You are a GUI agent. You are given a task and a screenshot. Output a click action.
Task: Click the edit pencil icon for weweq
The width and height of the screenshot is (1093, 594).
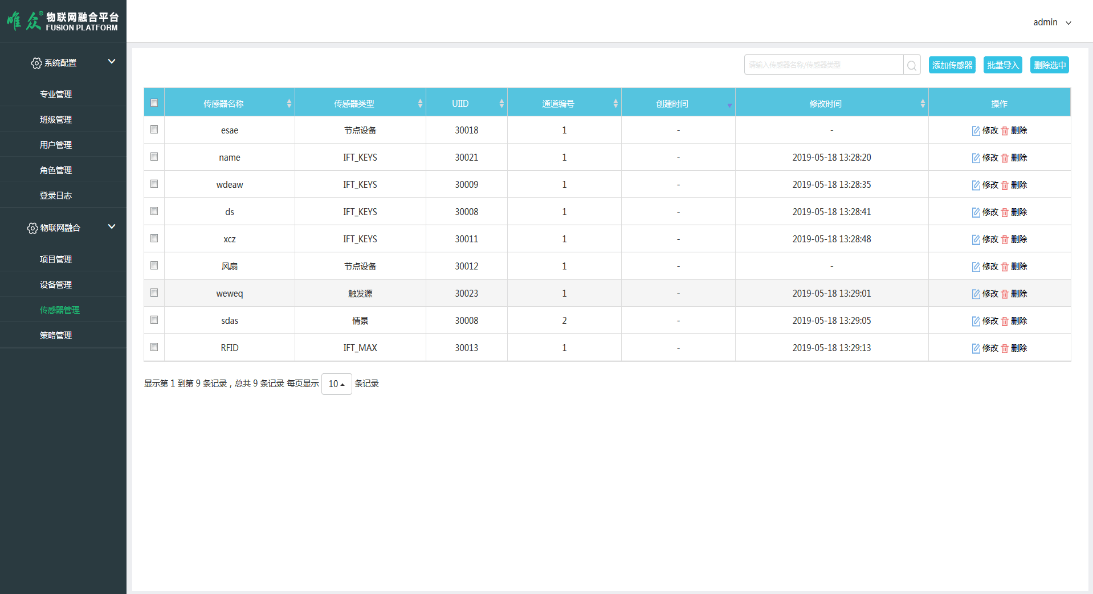(x=975, y=294)
